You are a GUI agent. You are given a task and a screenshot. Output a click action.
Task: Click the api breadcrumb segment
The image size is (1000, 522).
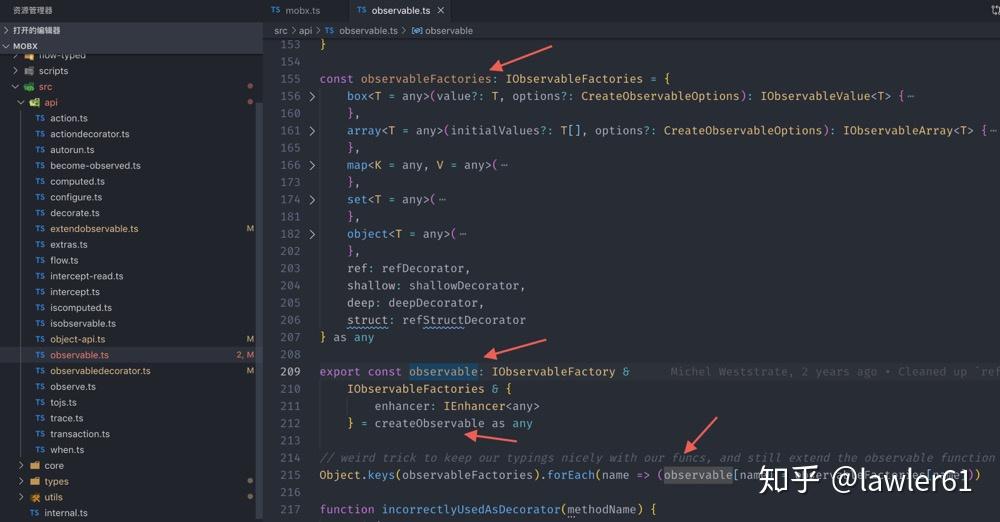(305, 31)
